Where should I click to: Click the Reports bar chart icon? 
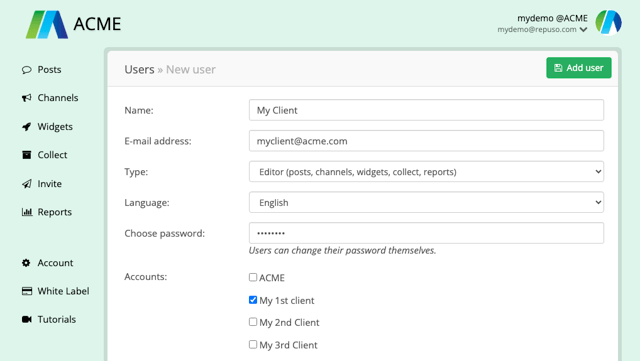click(x=27, y=212)
